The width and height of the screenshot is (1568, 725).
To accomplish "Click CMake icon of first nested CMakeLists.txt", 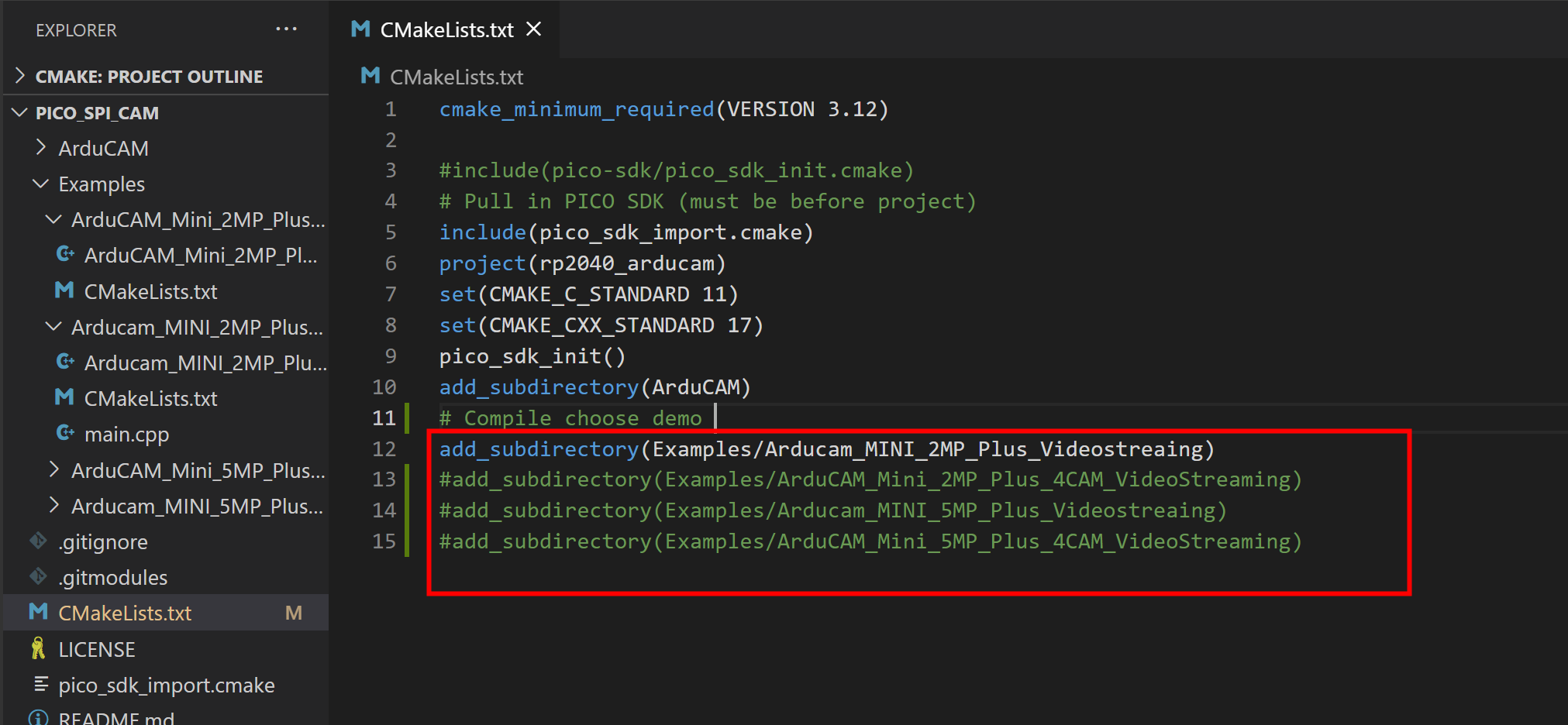I will coord(64,290).
